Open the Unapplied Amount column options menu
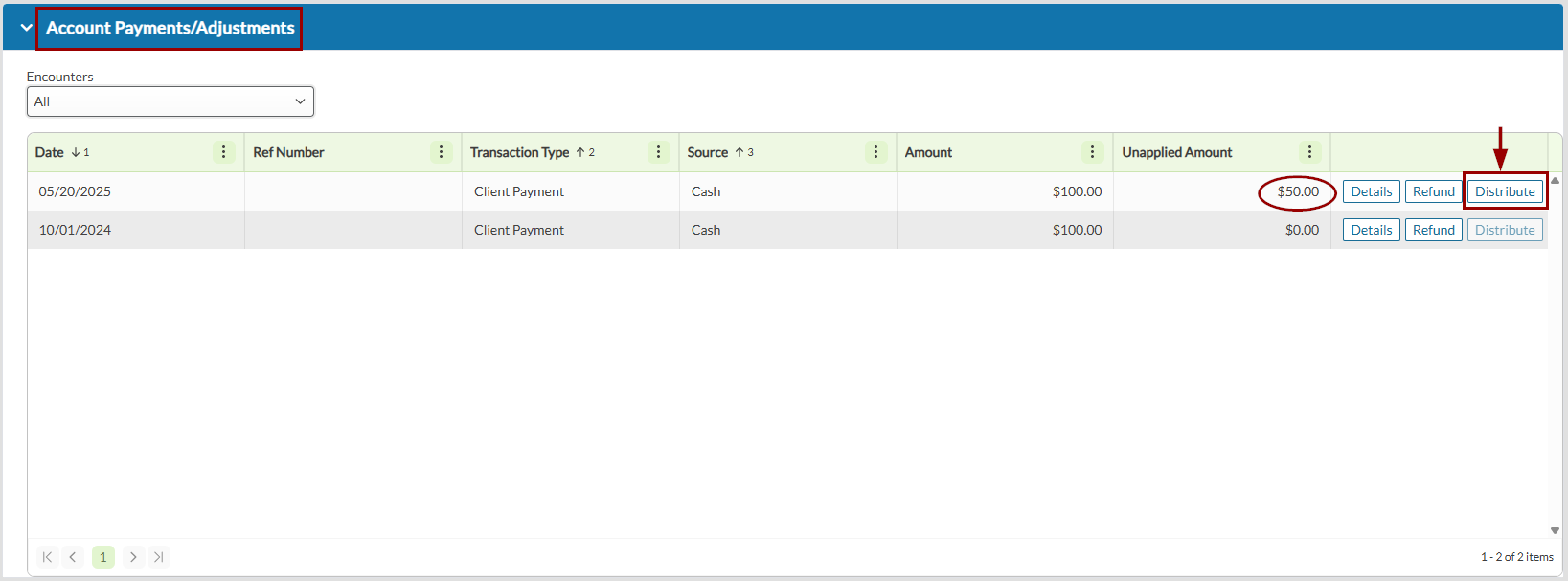The image size is (1568, 581). [1309, 152]
